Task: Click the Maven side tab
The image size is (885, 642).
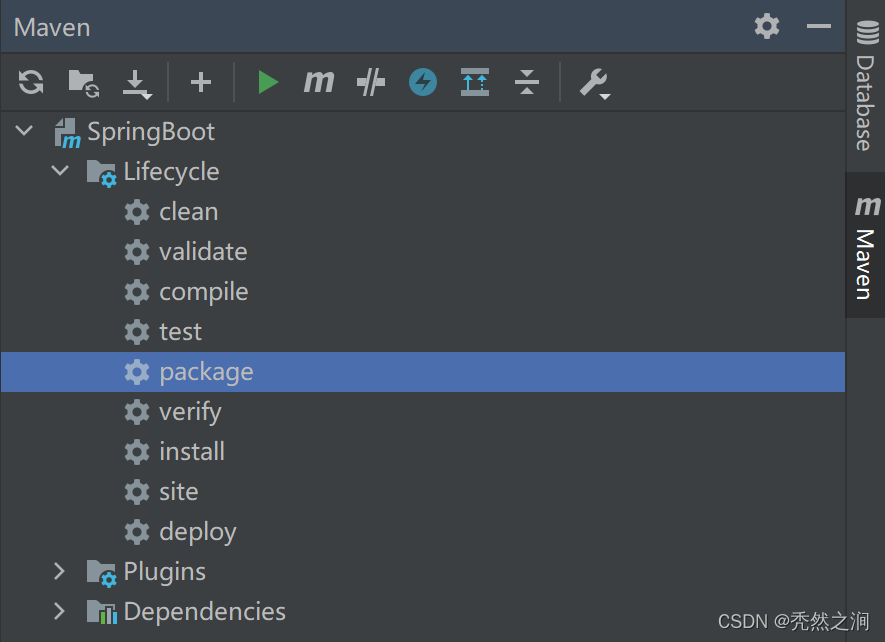Action: pyautogui.click(x=866, y=246)
